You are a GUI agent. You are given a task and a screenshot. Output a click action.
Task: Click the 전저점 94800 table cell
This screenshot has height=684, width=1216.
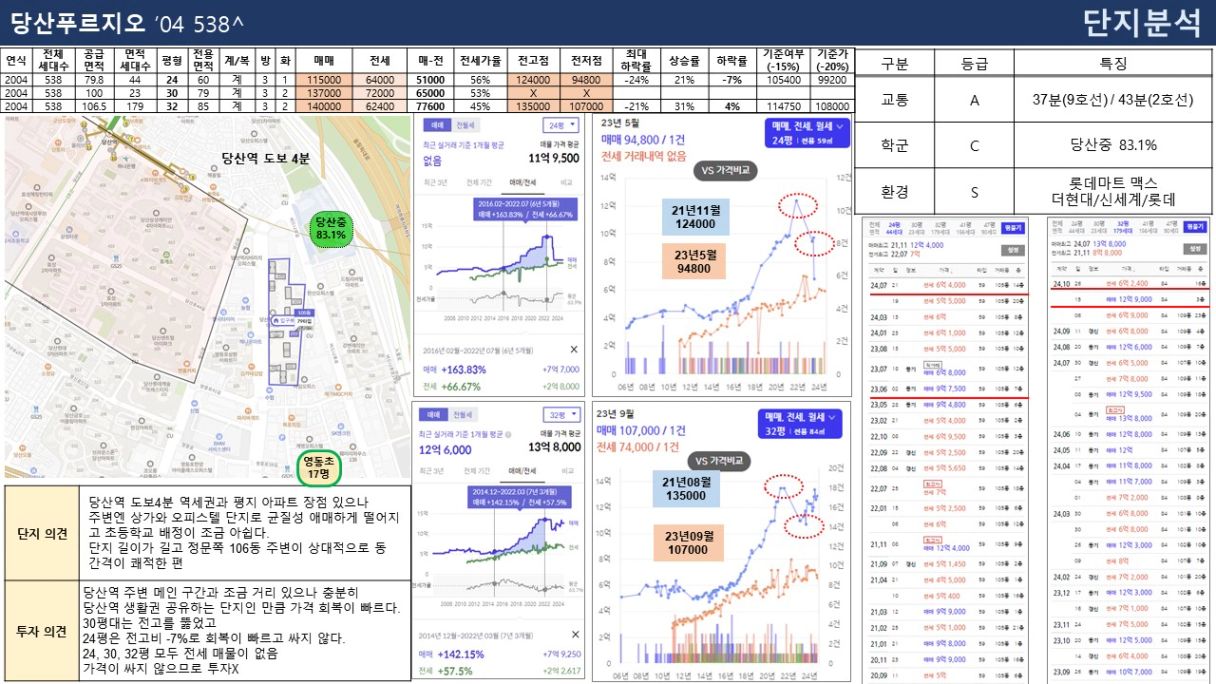pyautogui.click(x=586, y=79)
